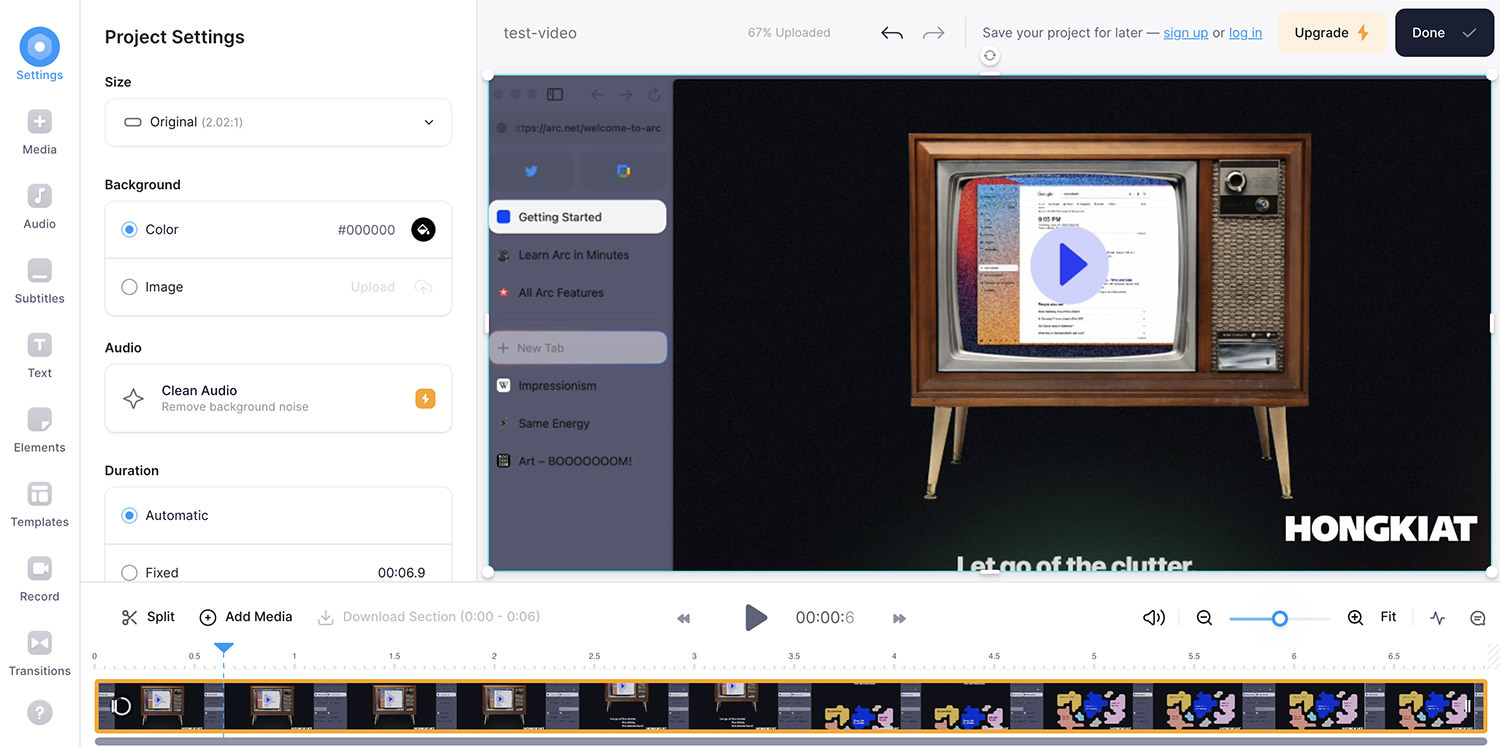
Task: Click the timeline zoom in magnifier
Action: tap(1355, 618)
